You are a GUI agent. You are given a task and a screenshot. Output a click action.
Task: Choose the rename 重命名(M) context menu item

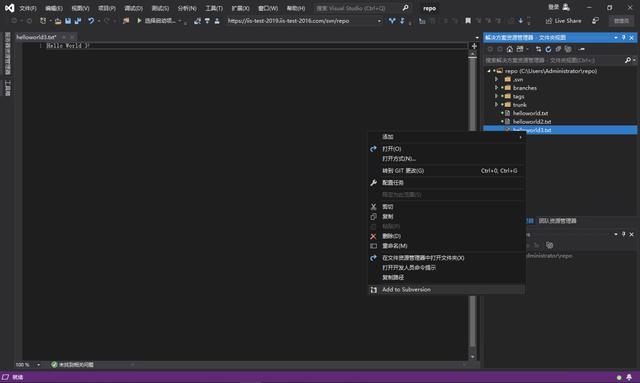(x=446, y=246)
